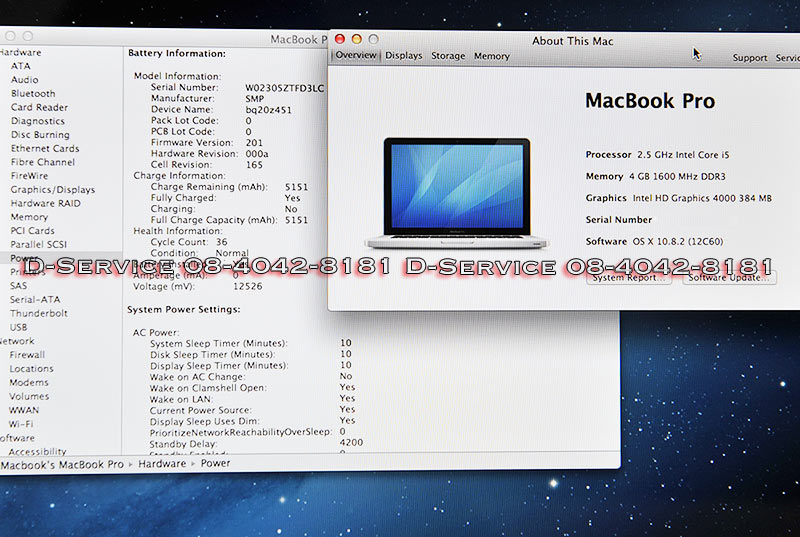Screen dimensions: 800x537
Task: Select the Memory tab
Action: pyautogui.click(x=491, y=56)
